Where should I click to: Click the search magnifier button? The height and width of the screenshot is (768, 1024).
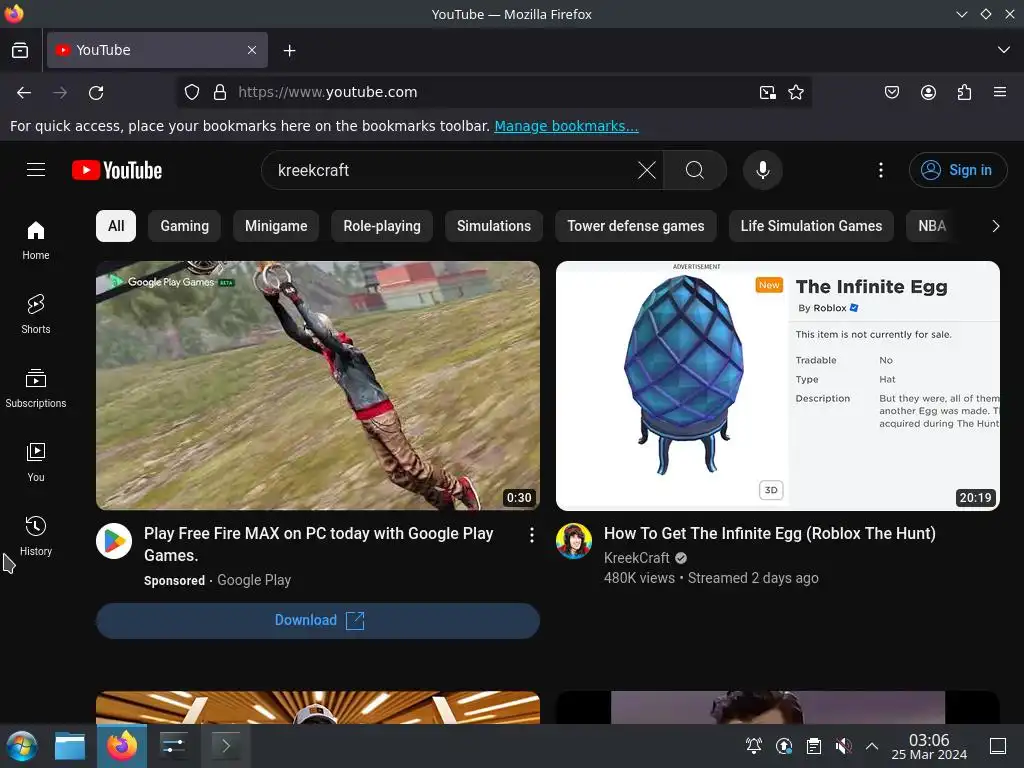point(695,170)
